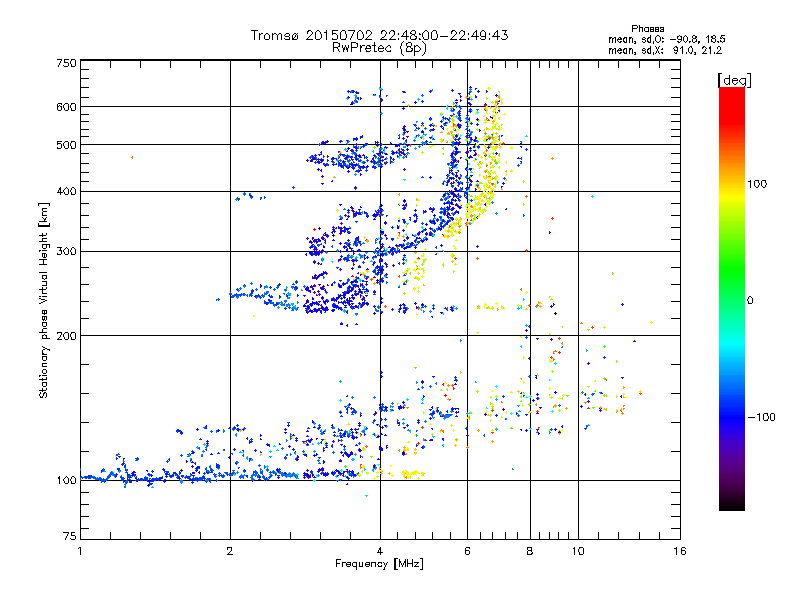The height and width of the screenshot is (600, 800).
Task: Click x-axis tick label '10'
Action: (x=578, y=551)
